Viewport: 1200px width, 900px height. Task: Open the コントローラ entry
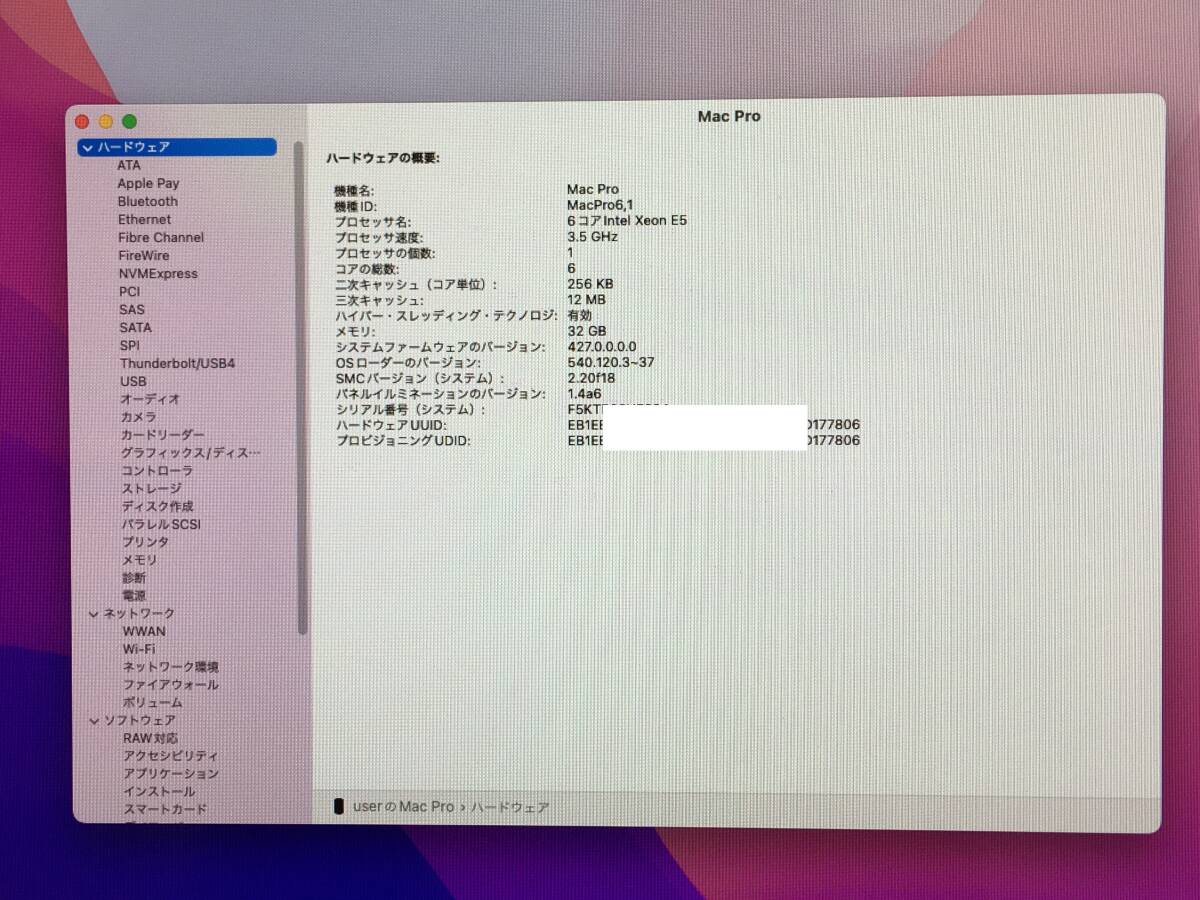tap(157, 471)
